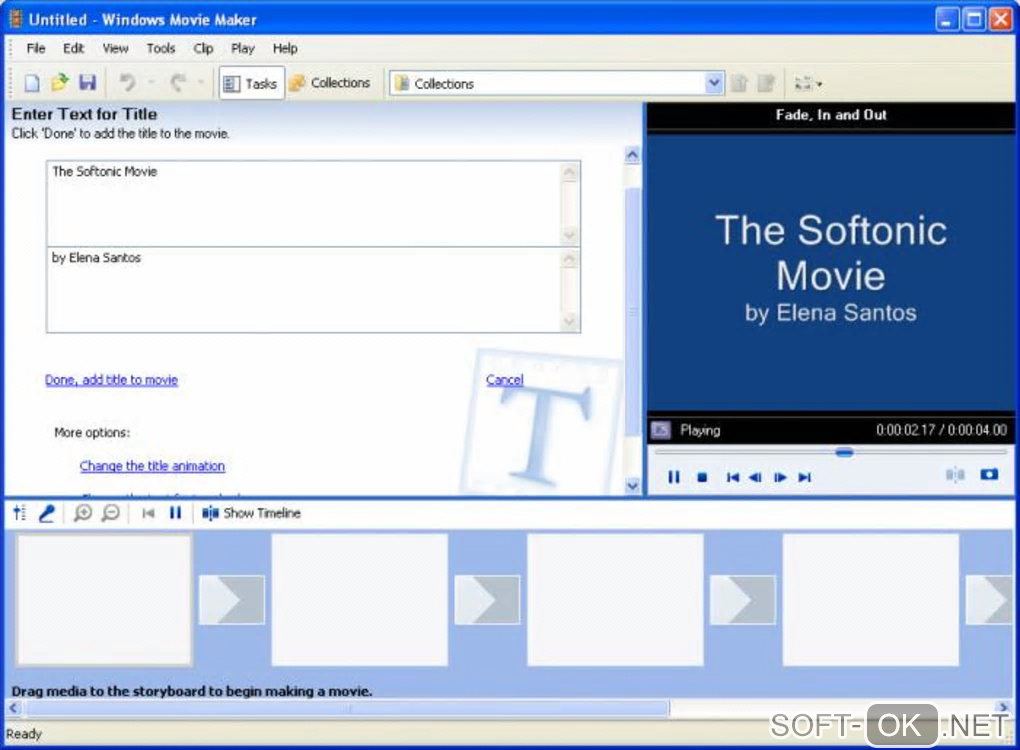Open the Collections combo box
This screenshot has width=1020, height=750.
point(557,83)
